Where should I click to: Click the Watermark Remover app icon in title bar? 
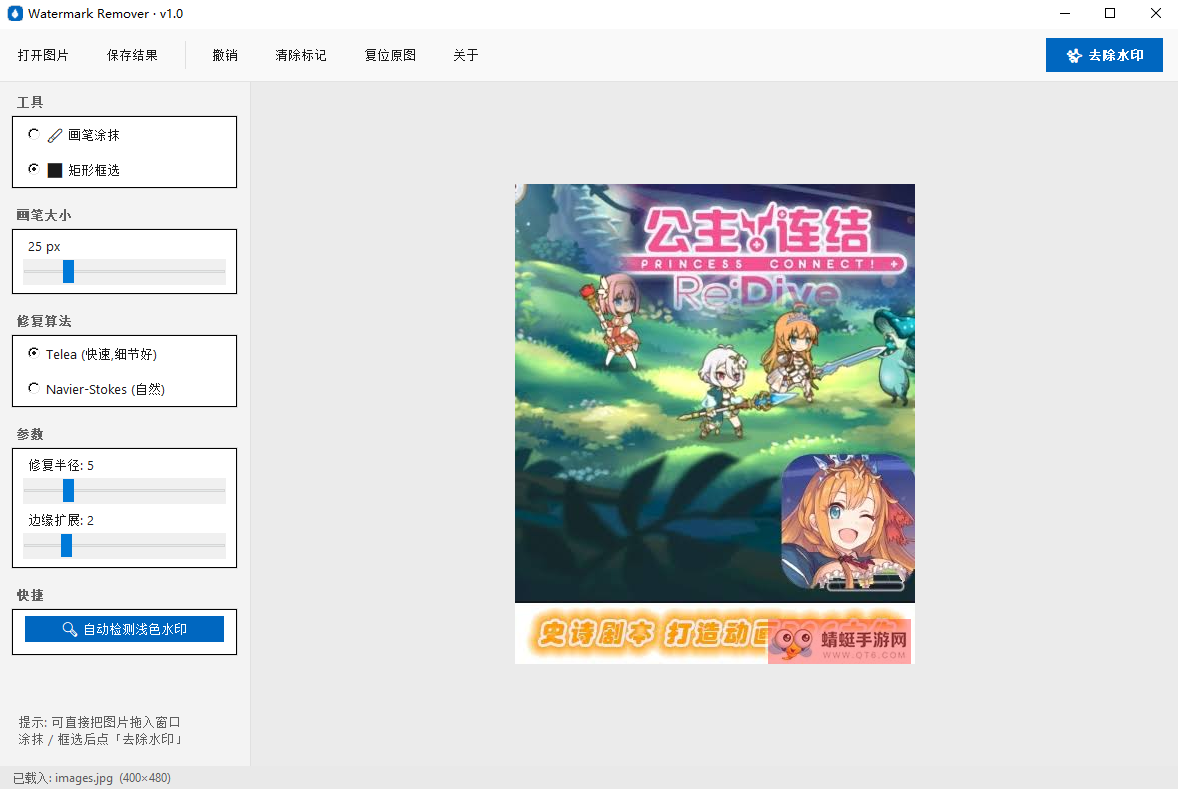click(x=15, y=14)
